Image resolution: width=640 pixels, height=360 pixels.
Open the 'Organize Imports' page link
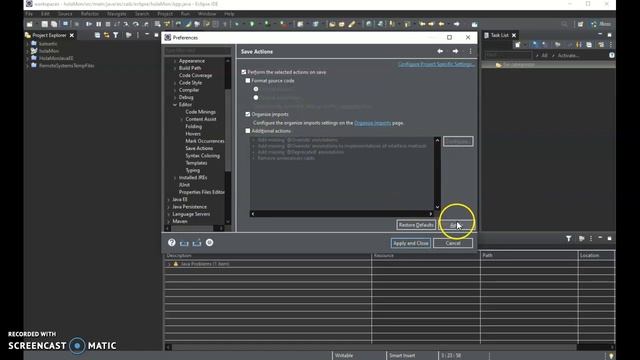coord(372,123)
